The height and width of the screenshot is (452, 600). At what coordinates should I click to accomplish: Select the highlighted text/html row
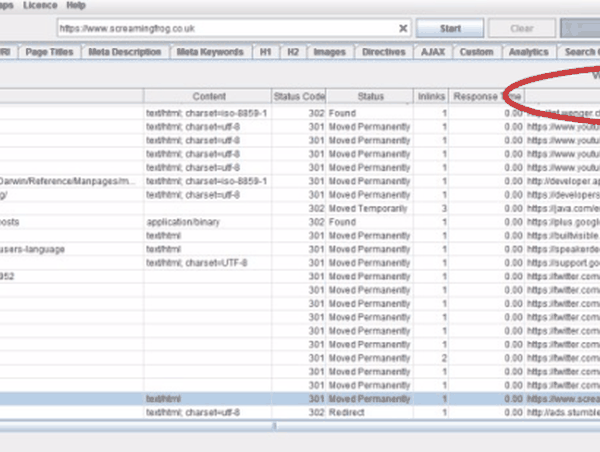point(300,399)
